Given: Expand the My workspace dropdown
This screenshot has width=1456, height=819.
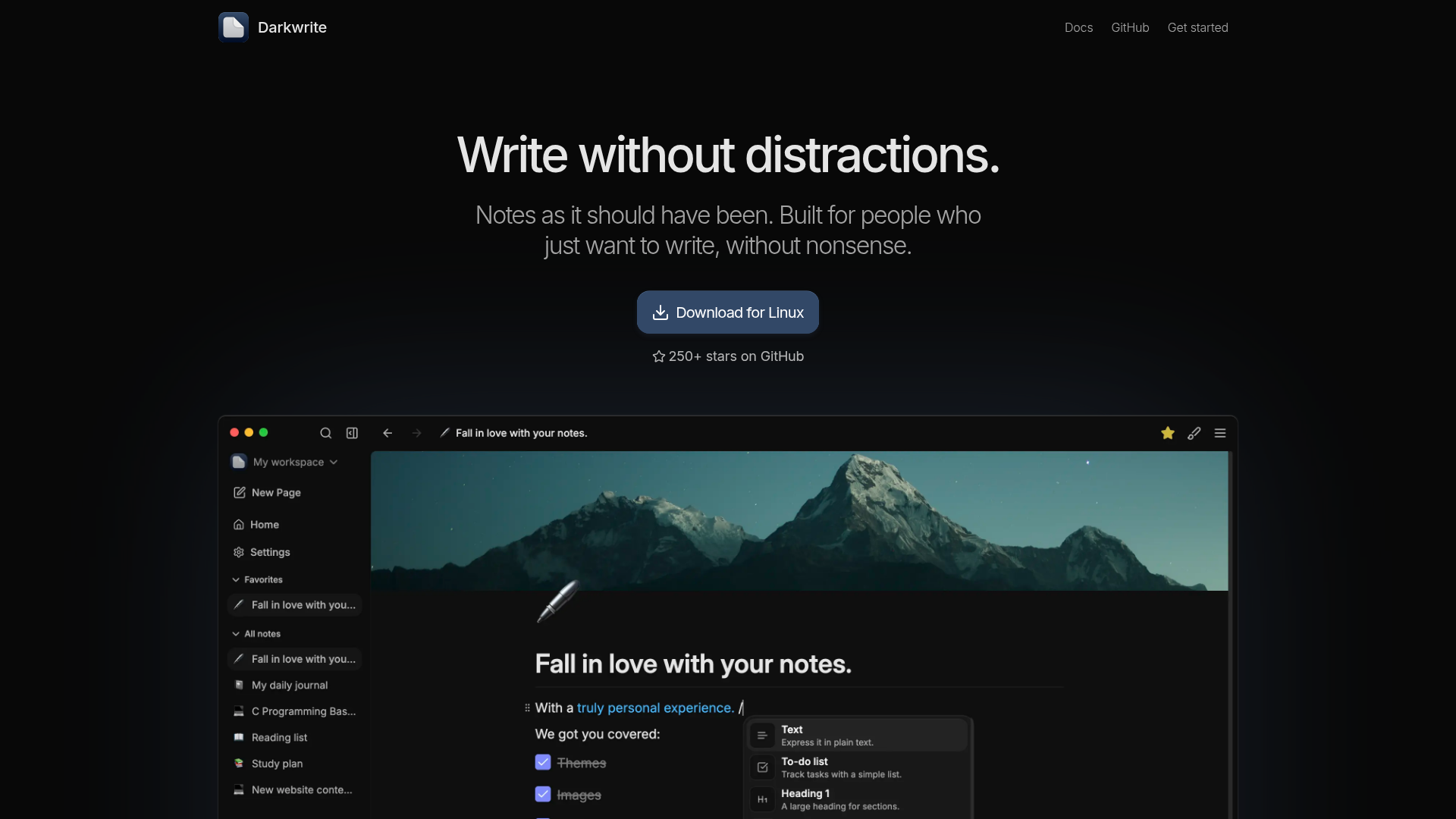Looking at the screenshot, I should click(285, 462).
